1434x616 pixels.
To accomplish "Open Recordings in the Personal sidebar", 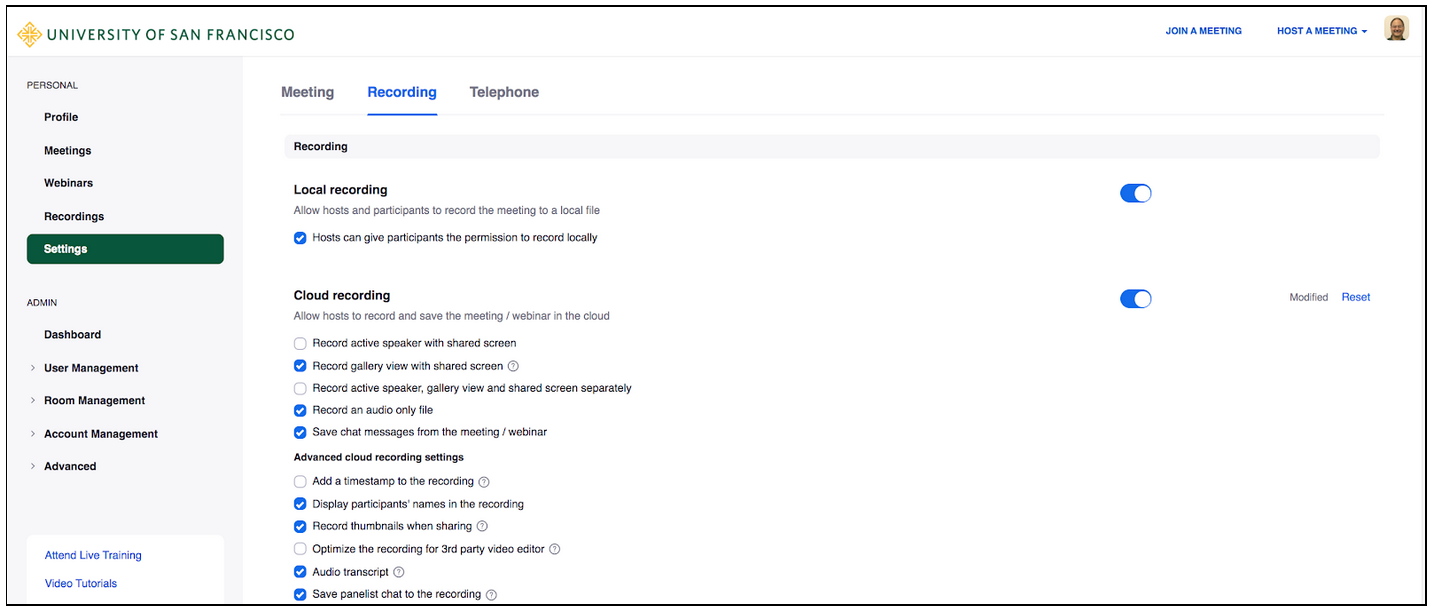I will tap(74, 216).
